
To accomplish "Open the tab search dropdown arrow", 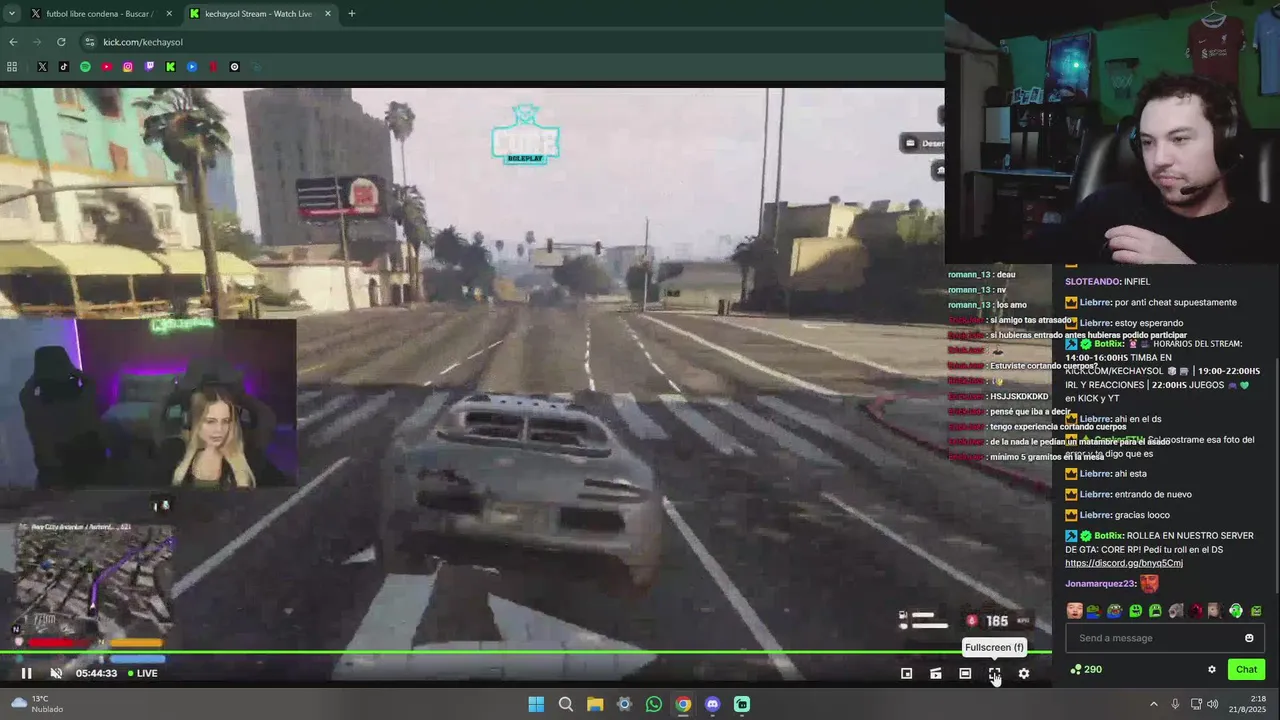I will click(x=12, y=14).
